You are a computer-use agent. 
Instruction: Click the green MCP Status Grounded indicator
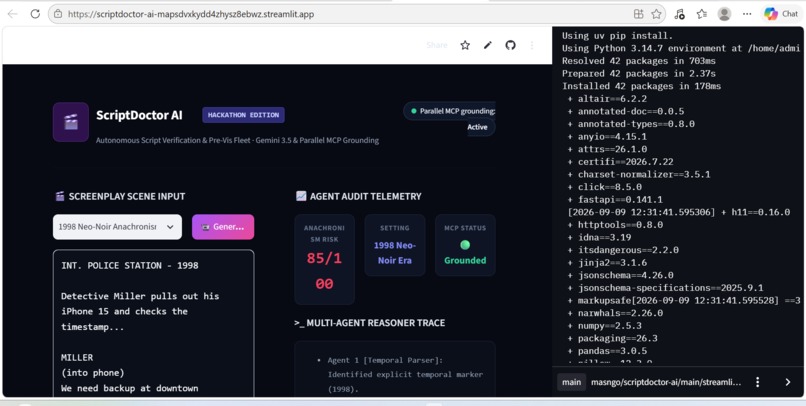click(x=465, y=245)
